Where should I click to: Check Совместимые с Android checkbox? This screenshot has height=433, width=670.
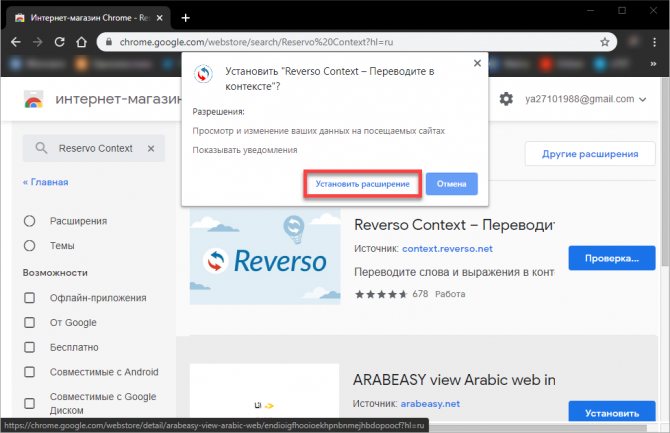[x=29, y=372]
